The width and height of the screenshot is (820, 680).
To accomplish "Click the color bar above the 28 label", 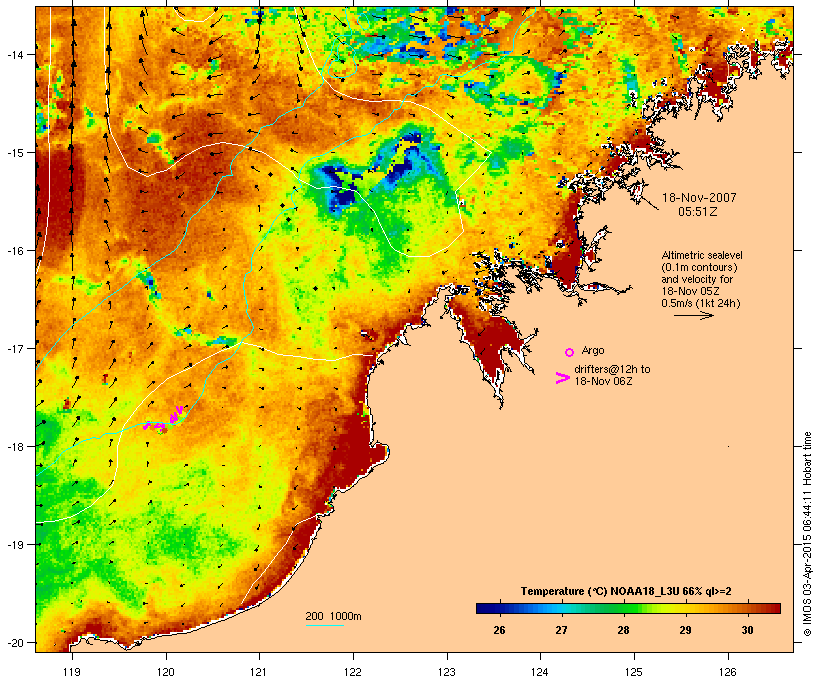I will (x=623, y=608).
